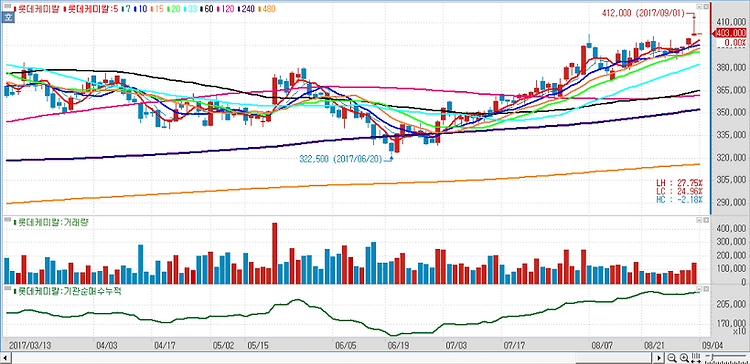Click the 롯데케미칼:기관순매수누적 indicator label
The width and height of the screenshot is (750, 364).
(x=68, y=291)
